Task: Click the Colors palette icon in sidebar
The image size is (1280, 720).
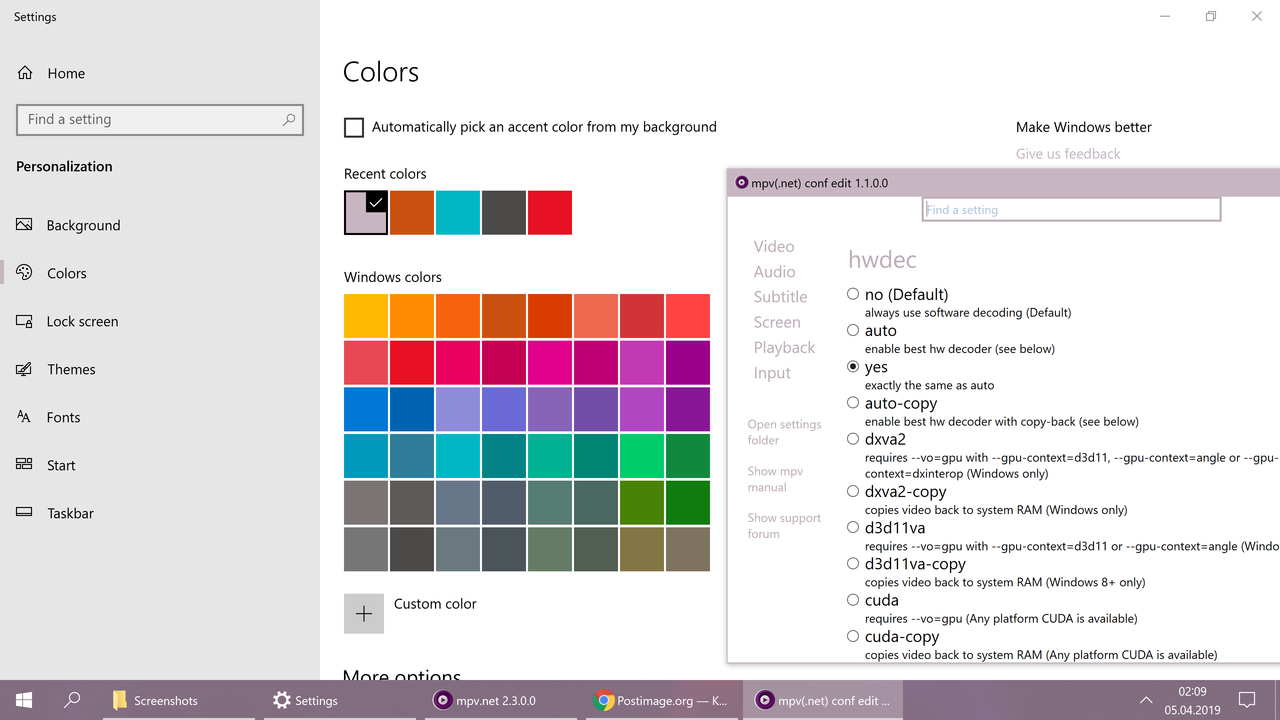Action: pyautogui.click(x=25, y=273)
